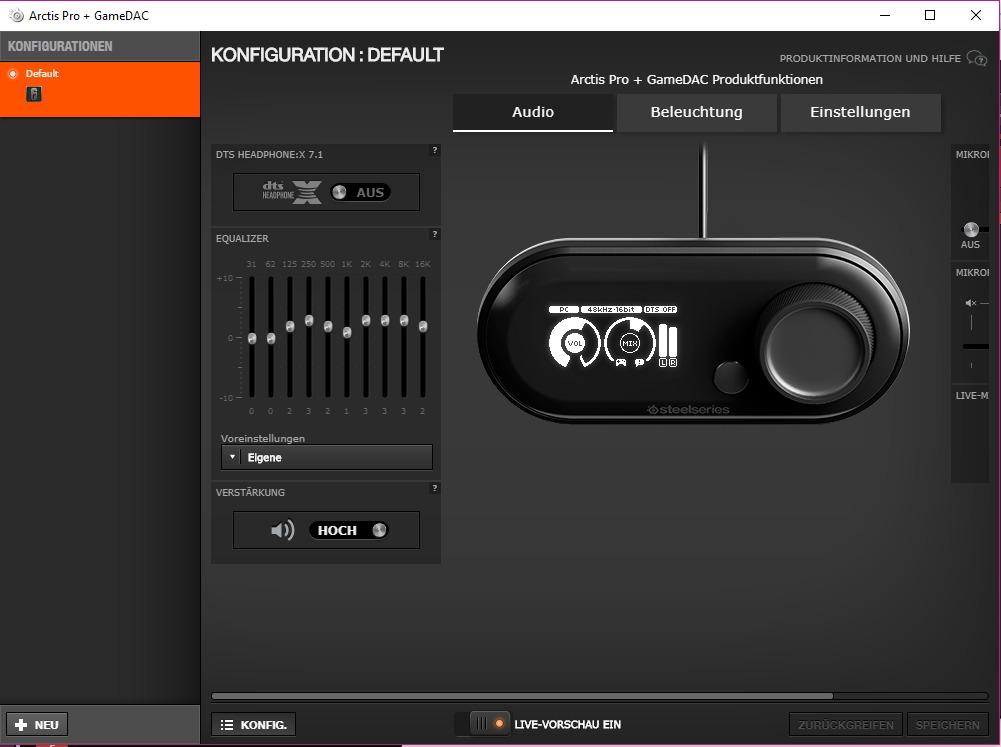Screen dimensions: 1001x747
Task: Click the horizontal scrollbar at bottom
Action: pyautogui.click(x=522, y=696)
